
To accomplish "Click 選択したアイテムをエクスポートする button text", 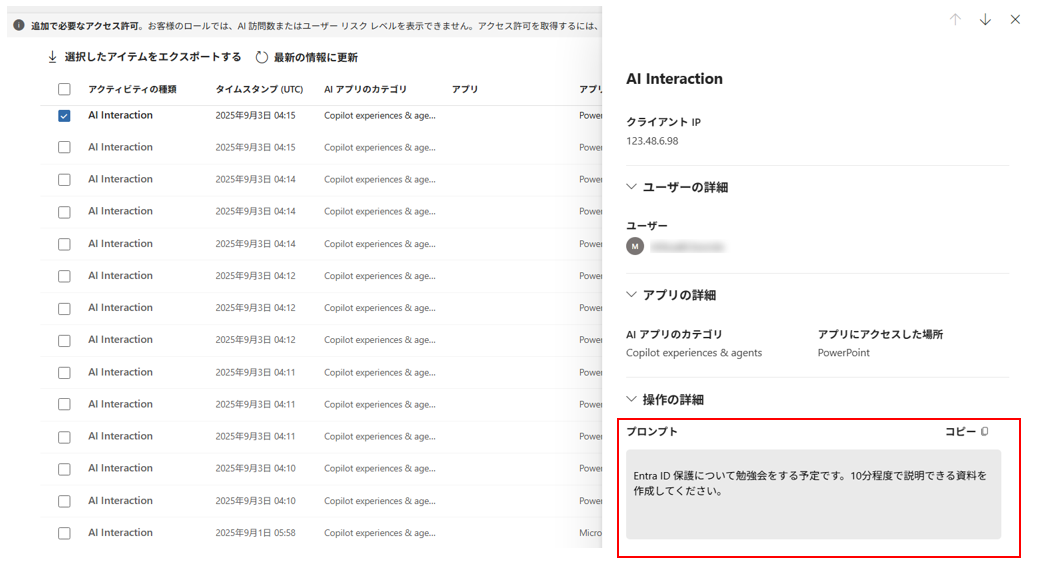I will click(x=153, y=57).
